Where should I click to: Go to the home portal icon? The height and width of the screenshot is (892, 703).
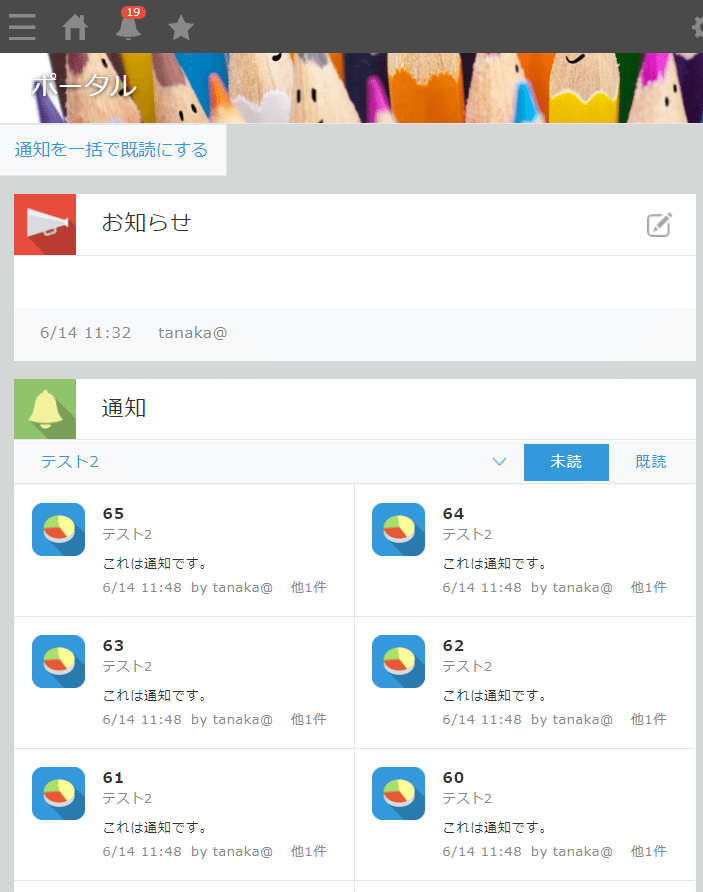[75, 27]
